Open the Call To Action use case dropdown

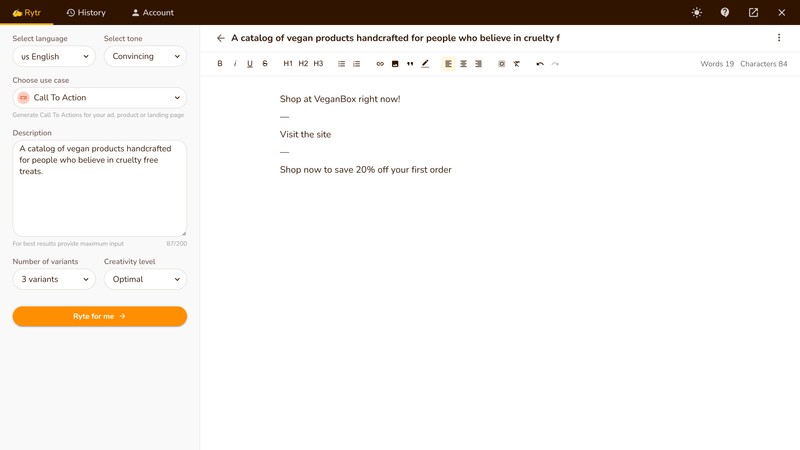pos(99,98)
